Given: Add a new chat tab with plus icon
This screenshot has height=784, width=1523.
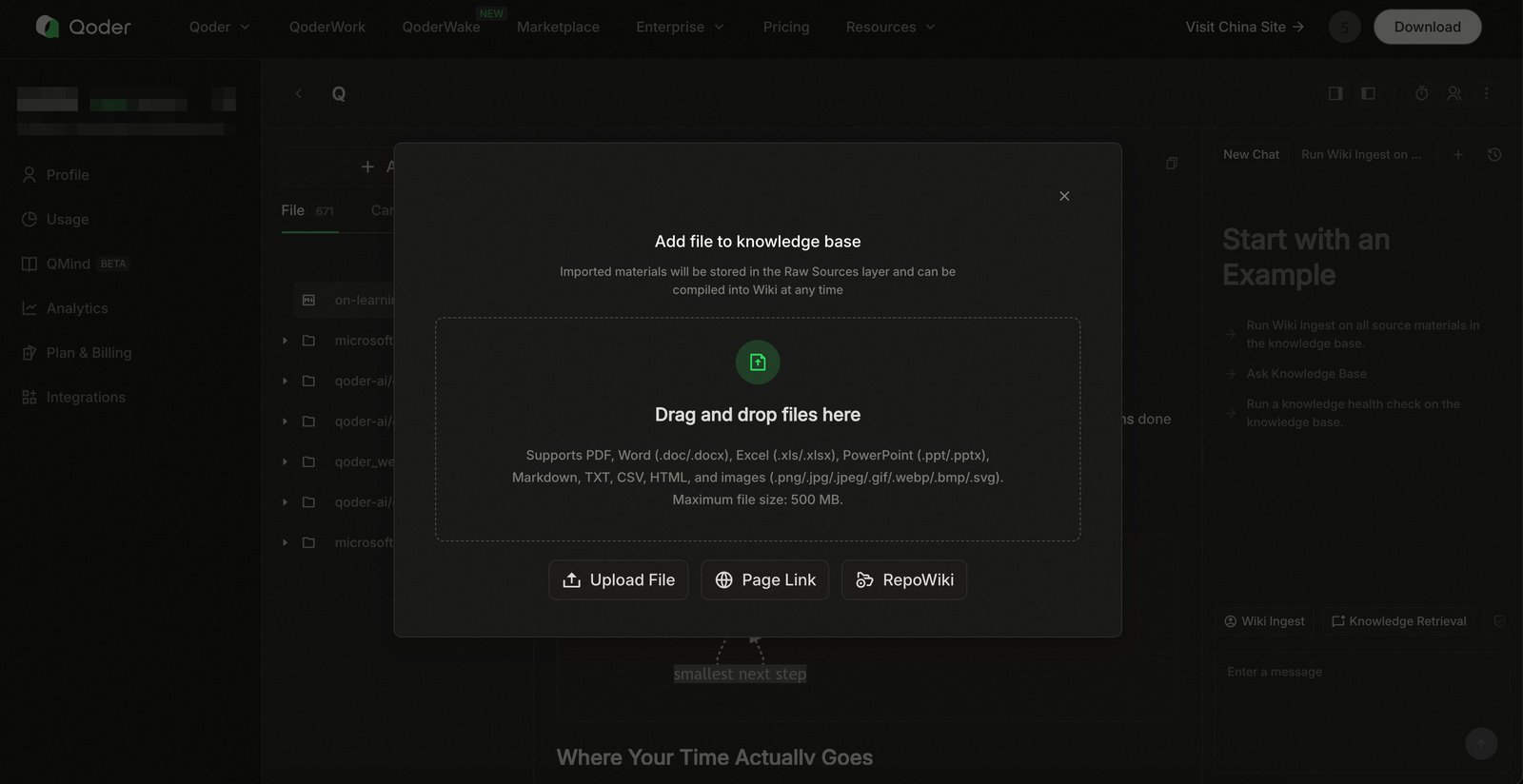Looking at the screenshot, I should (1457, 154).
